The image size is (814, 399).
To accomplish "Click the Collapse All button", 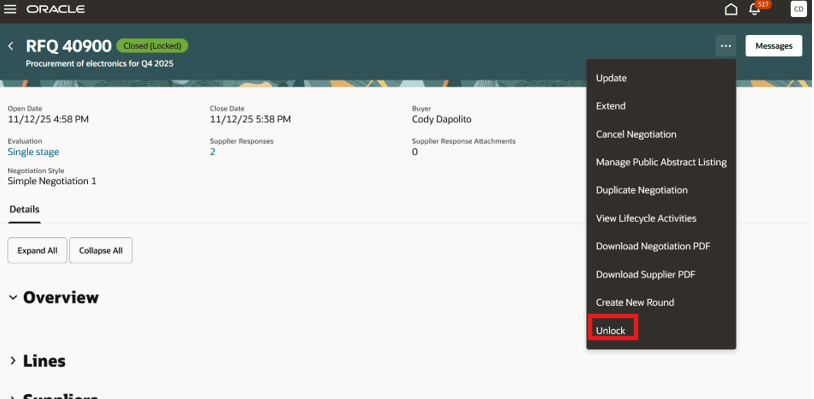I will 101,251.
